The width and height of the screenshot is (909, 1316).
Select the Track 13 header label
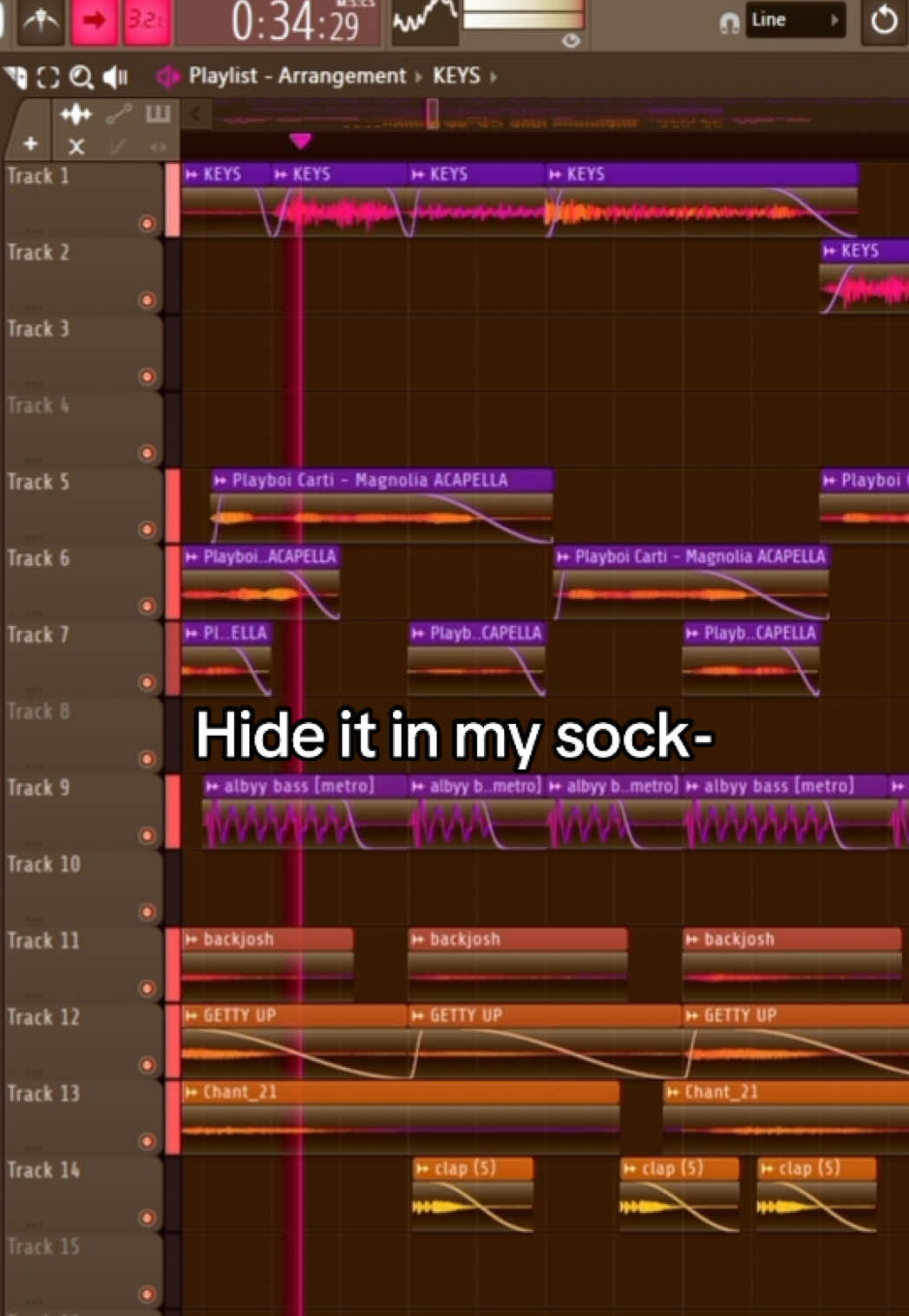tap(43, 1093)
